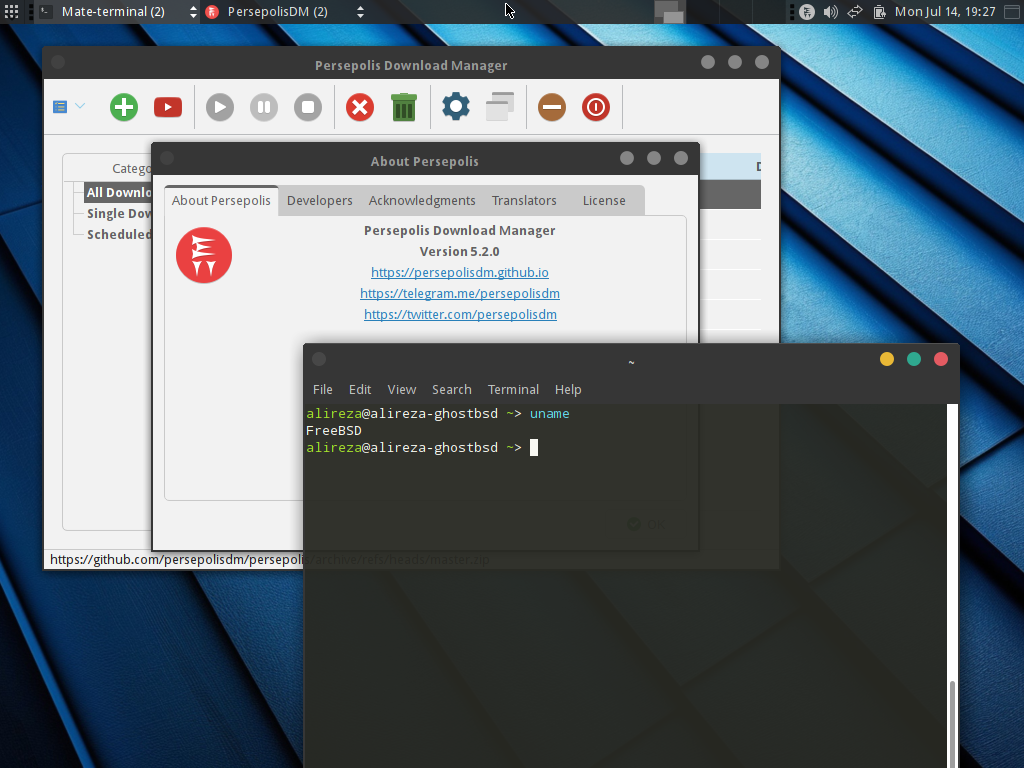Screen dimensions: 1024x768
Task: Add a new download with the green plus
Action: click(x=124, y=107)
